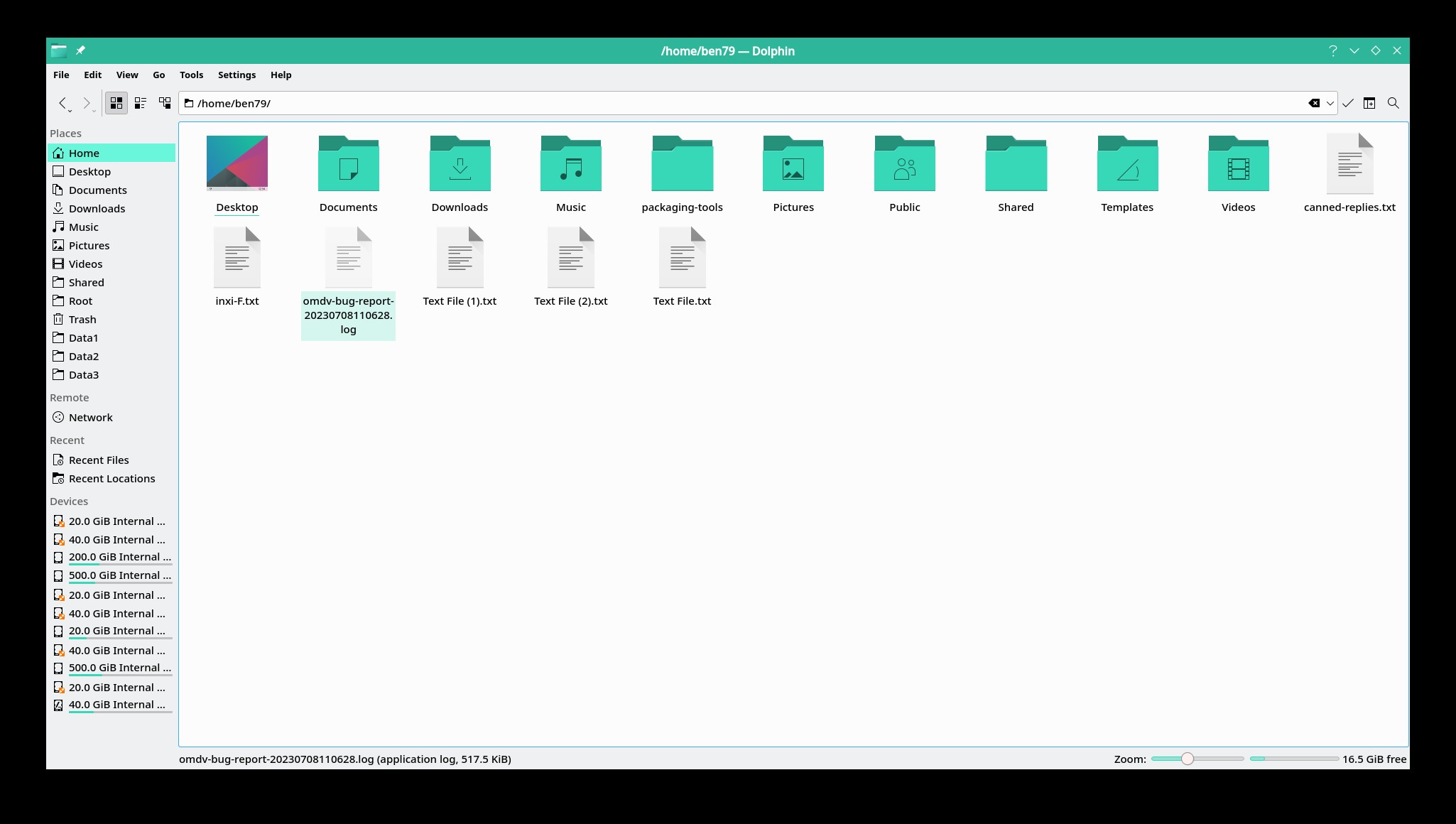Viewport: 1456px width, 824px height.
Task: Switch to Compact view mode
Action: 141,103
